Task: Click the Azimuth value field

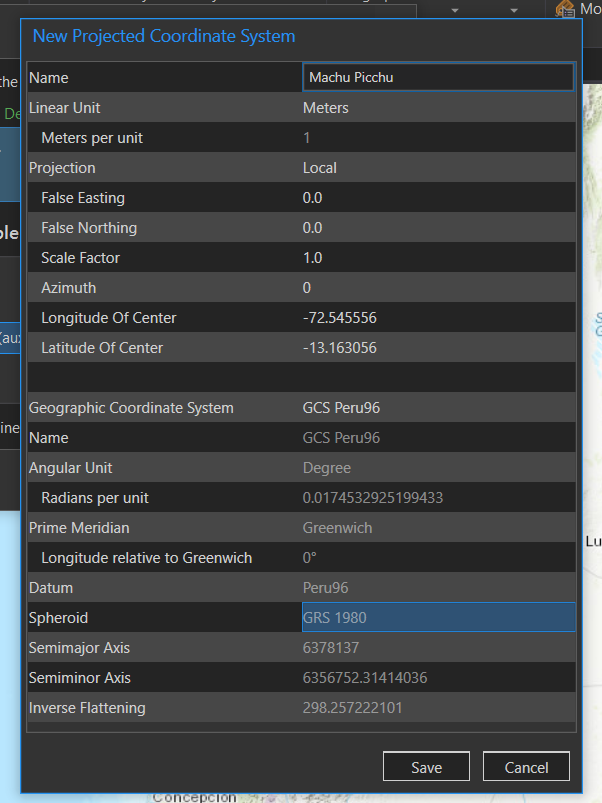Action: click(438, 287)
